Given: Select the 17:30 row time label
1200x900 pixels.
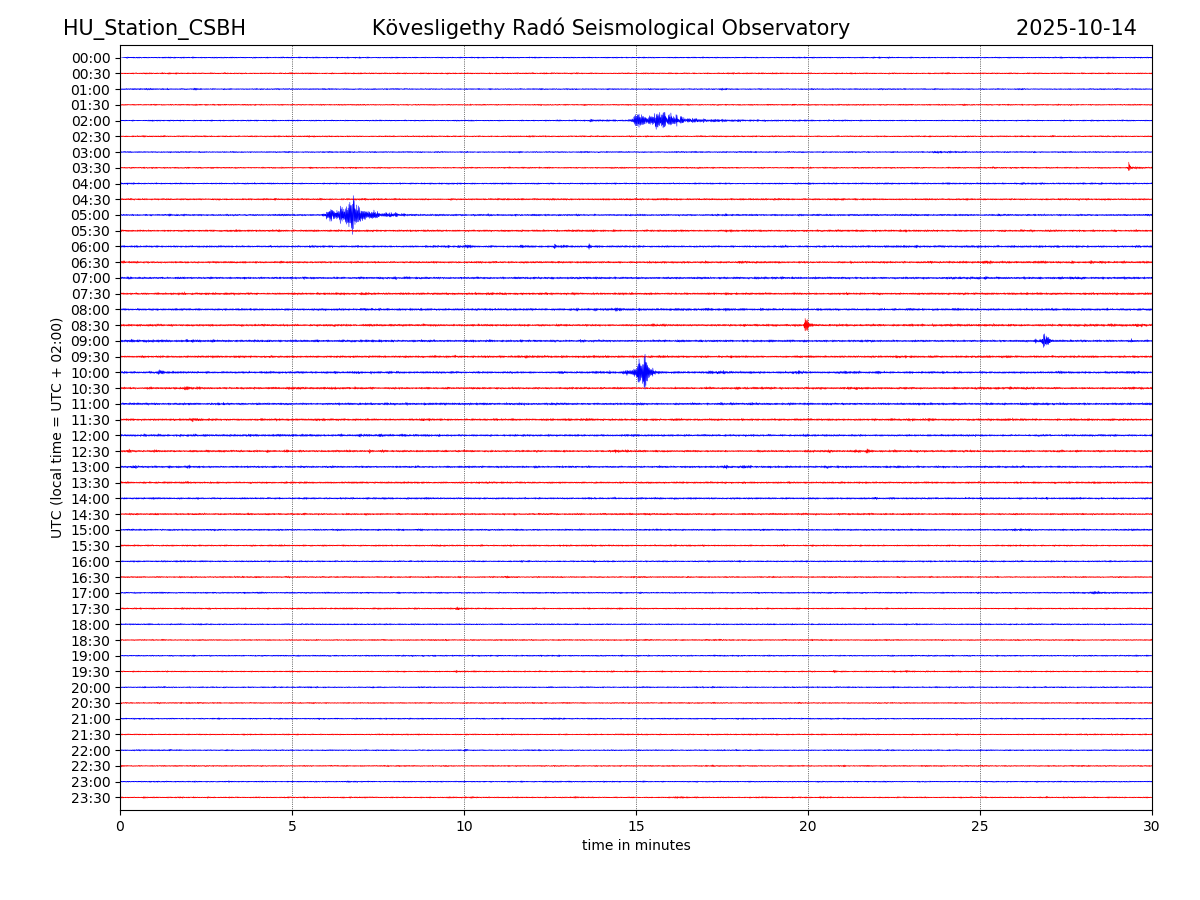Looking at the screenshot, I should (x=91, y=609).
